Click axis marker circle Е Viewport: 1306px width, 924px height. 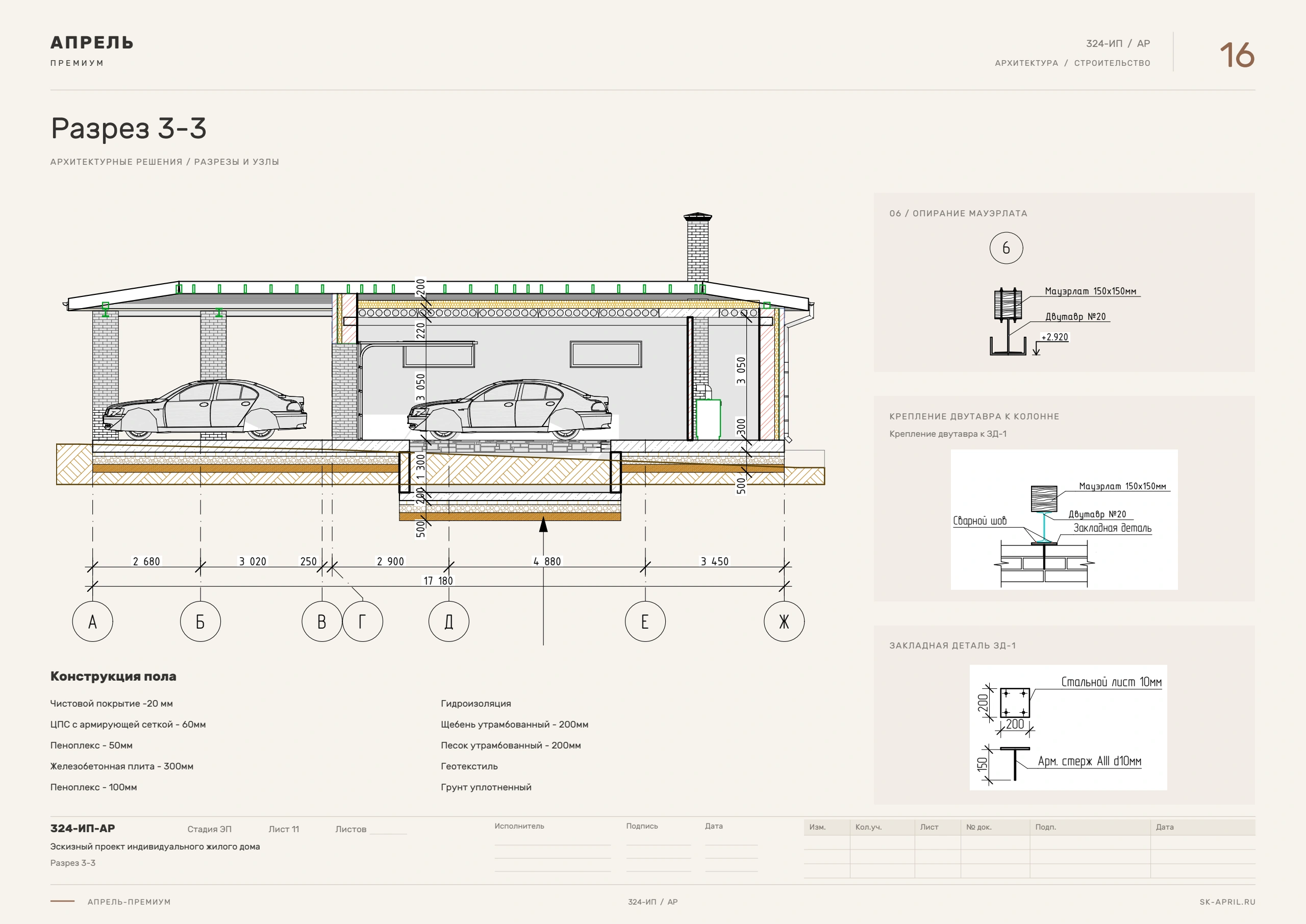pyautogui.click(x=645, y=621)
